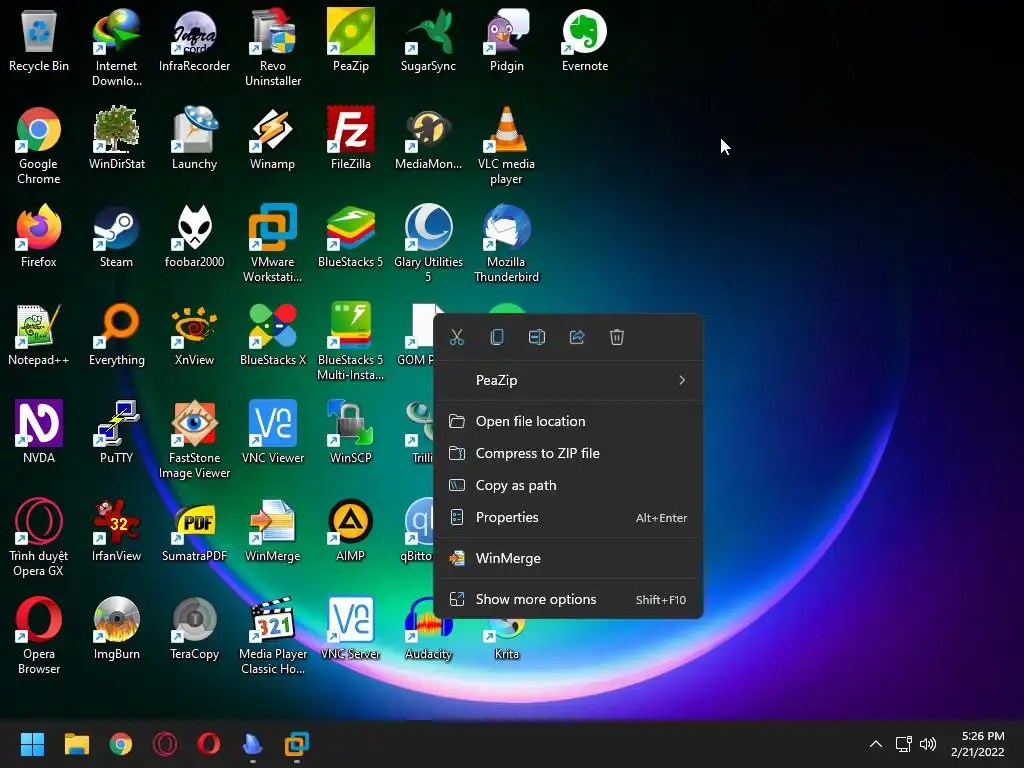The height and width of the screenshot is (768, 1024).
Task: Select the WinMerge desktop shortcut
Action: point(273,529)
